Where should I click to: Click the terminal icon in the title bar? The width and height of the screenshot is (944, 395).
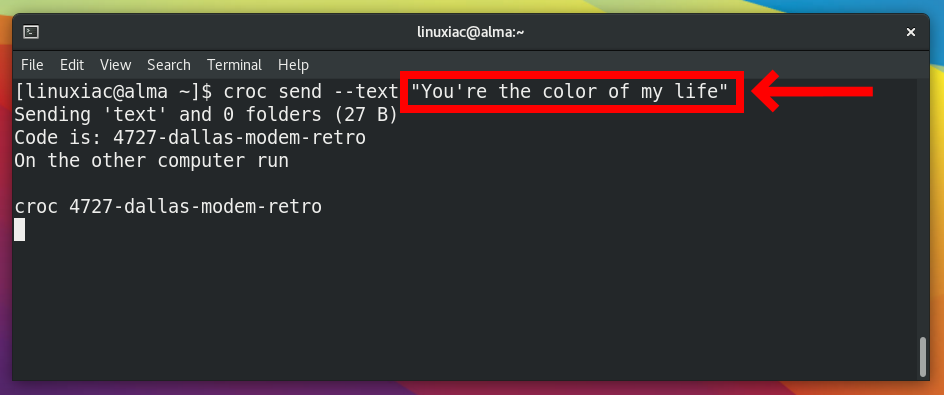point(31,32)
